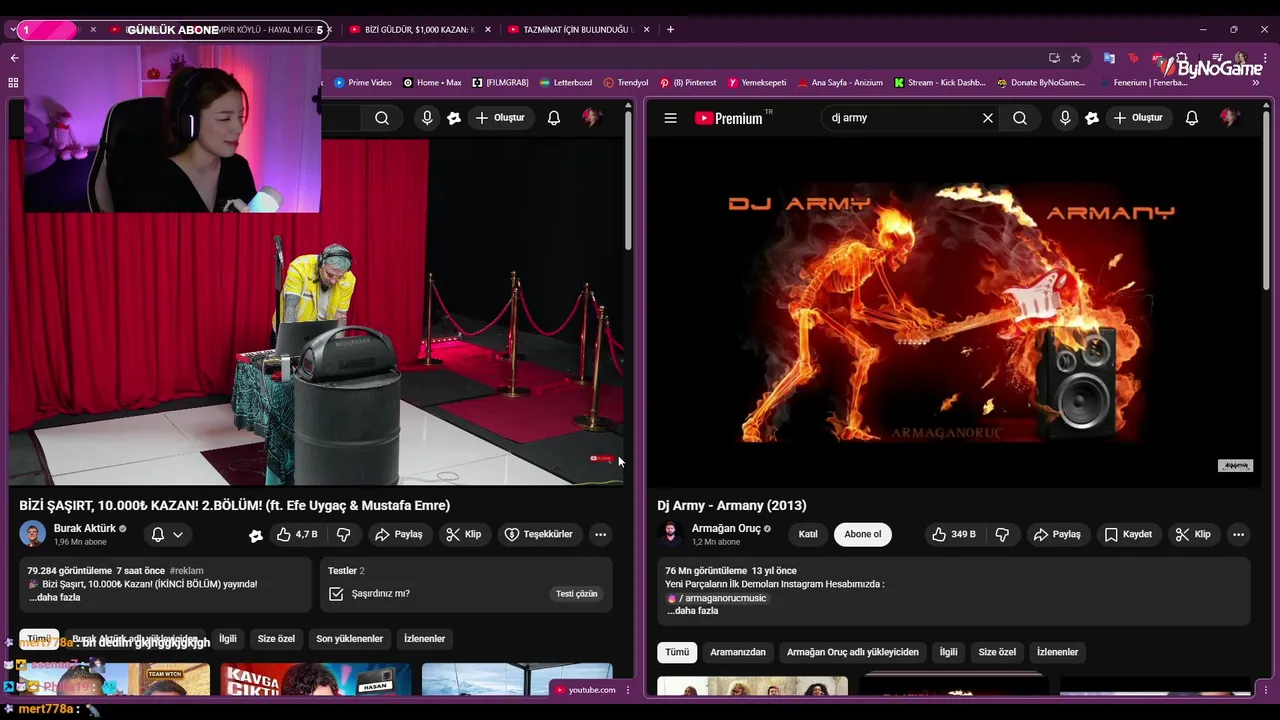
Task: Like Burak Aktürk video (4,7 B)
Action: [x=297, y=535]
